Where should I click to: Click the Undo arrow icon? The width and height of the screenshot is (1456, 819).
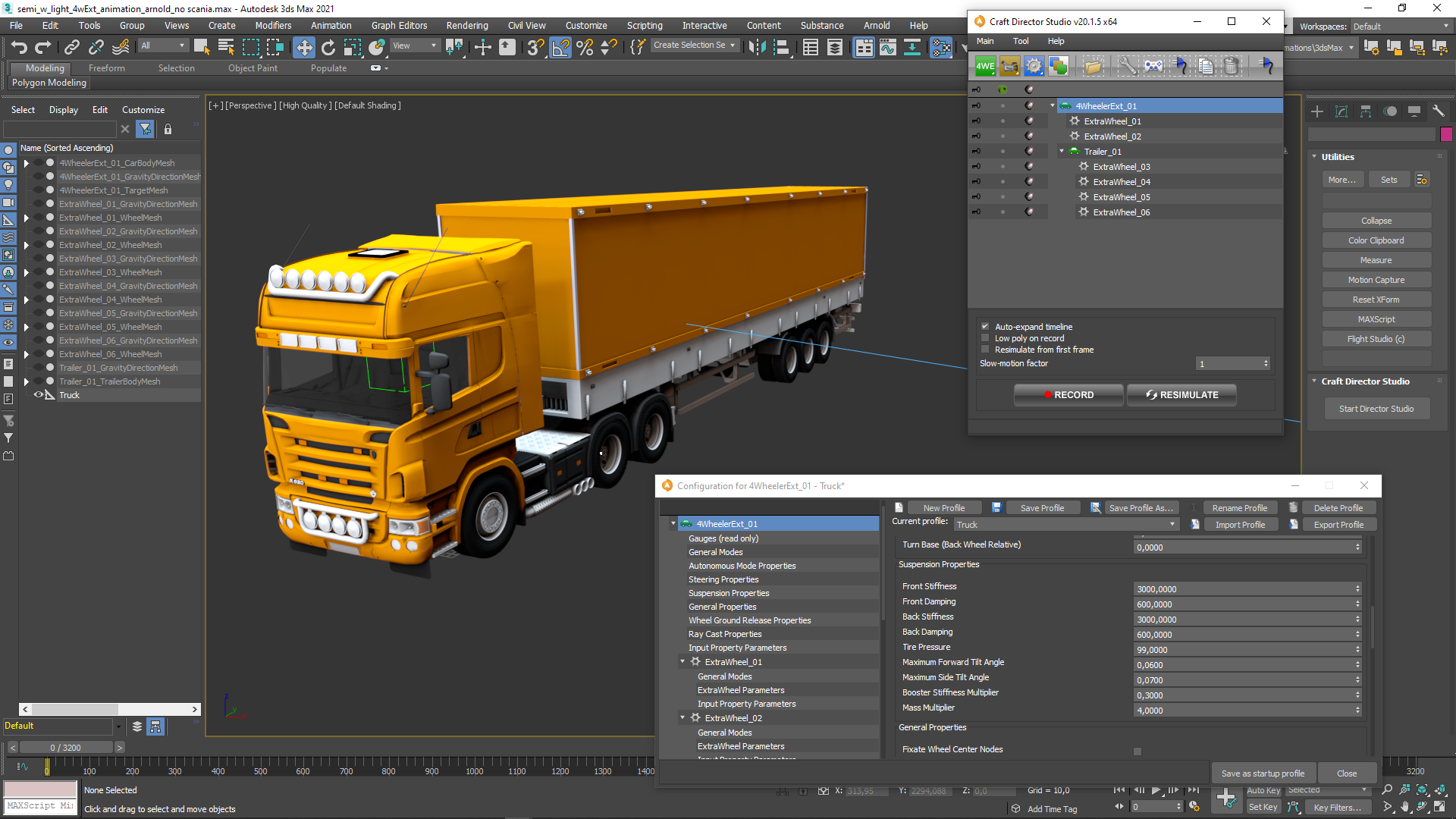tap(19, 48)
